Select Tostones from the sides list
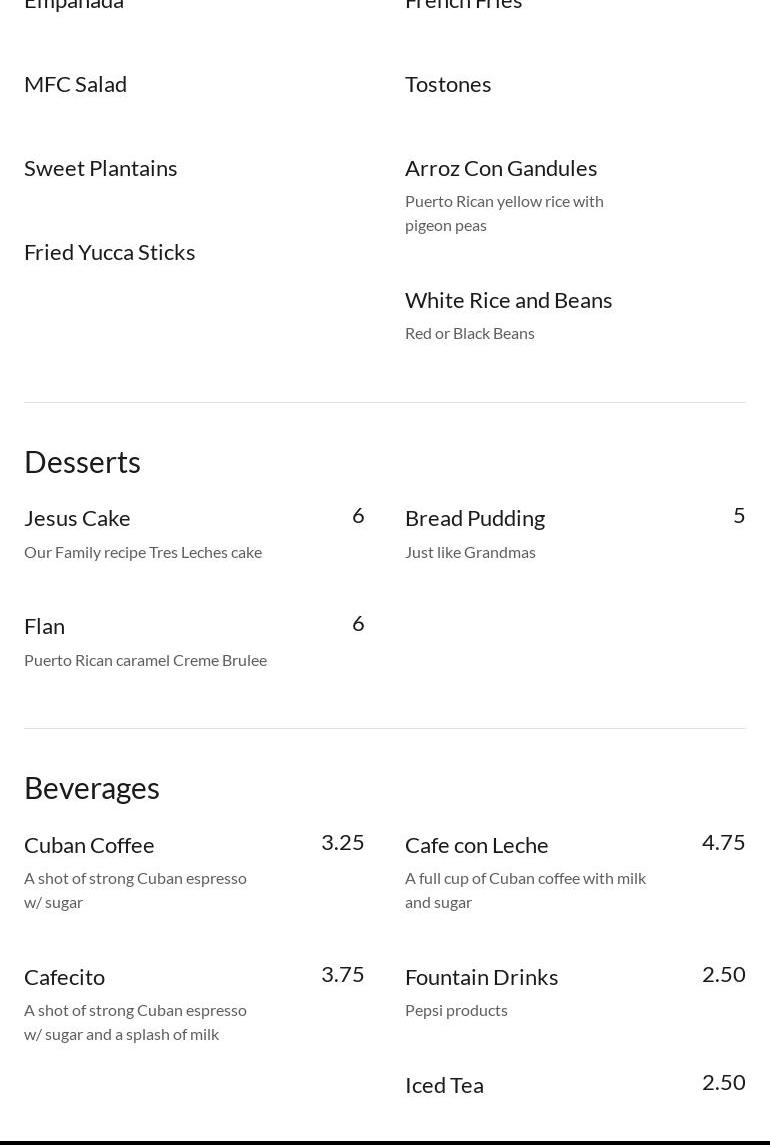This screenshot has height=1145, width=770. [448, 84]
